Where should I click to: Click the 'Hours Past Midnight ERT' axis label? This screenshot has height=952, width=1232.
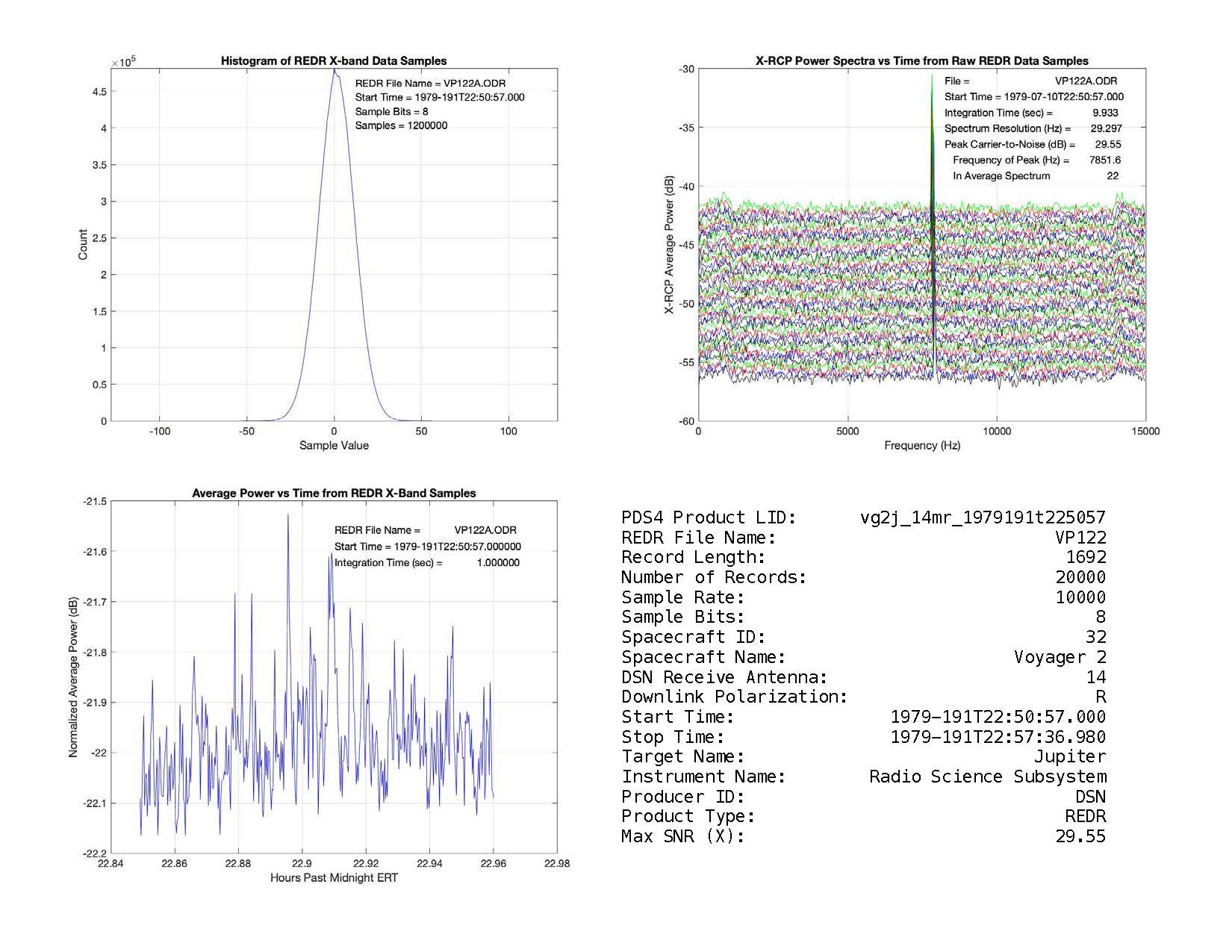pos(334,878)
